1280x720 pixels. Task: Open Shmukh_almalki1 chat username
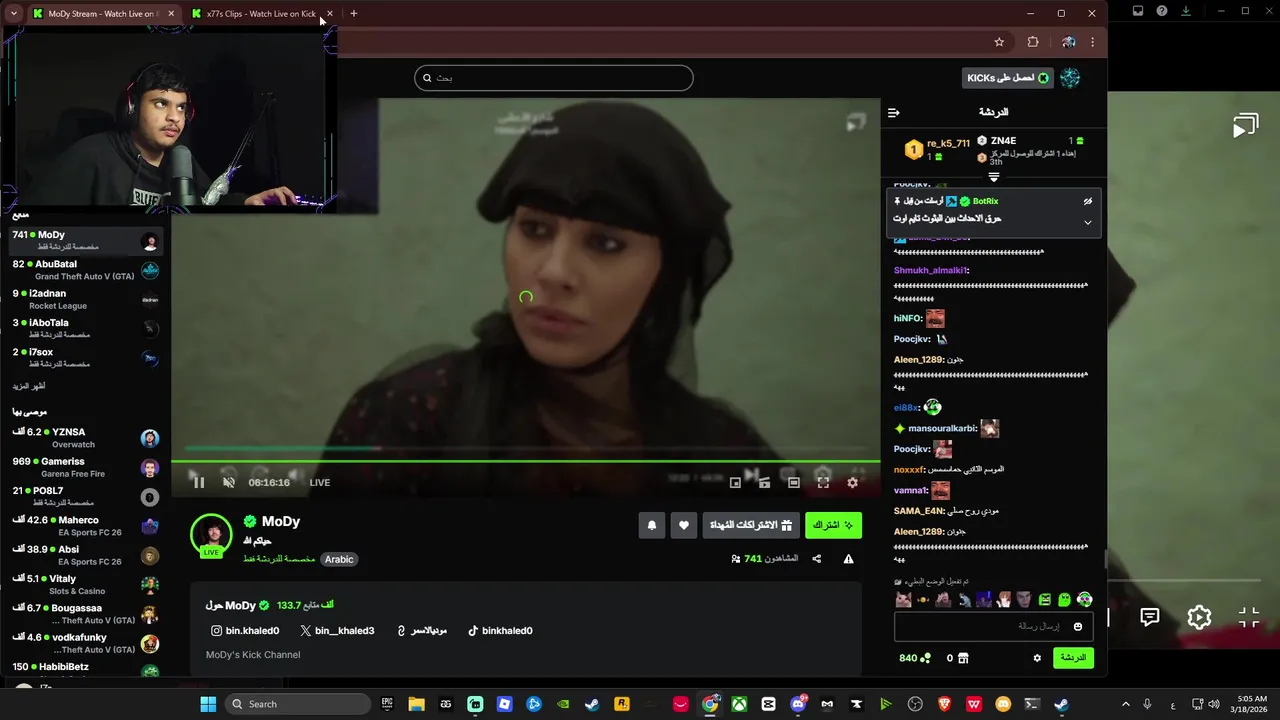(x=931, y=270)
